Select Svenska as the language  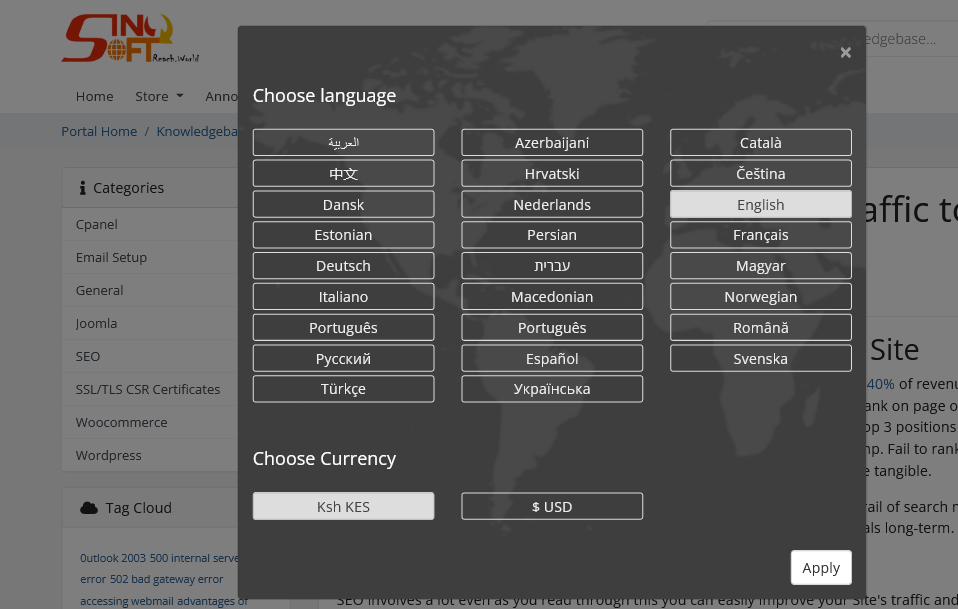point(760,357)
